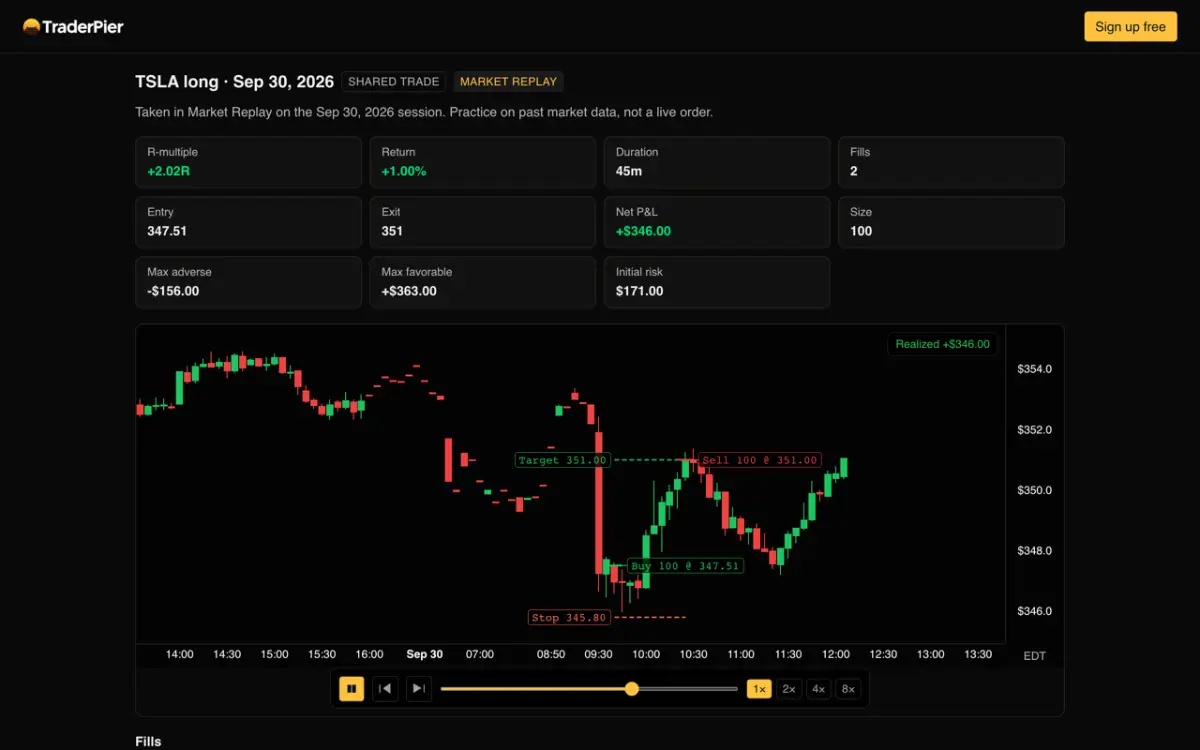This screenshot has width=1200, height=750.
Task: Click the $352.0 price axis label
Action: coord(1034,430)
